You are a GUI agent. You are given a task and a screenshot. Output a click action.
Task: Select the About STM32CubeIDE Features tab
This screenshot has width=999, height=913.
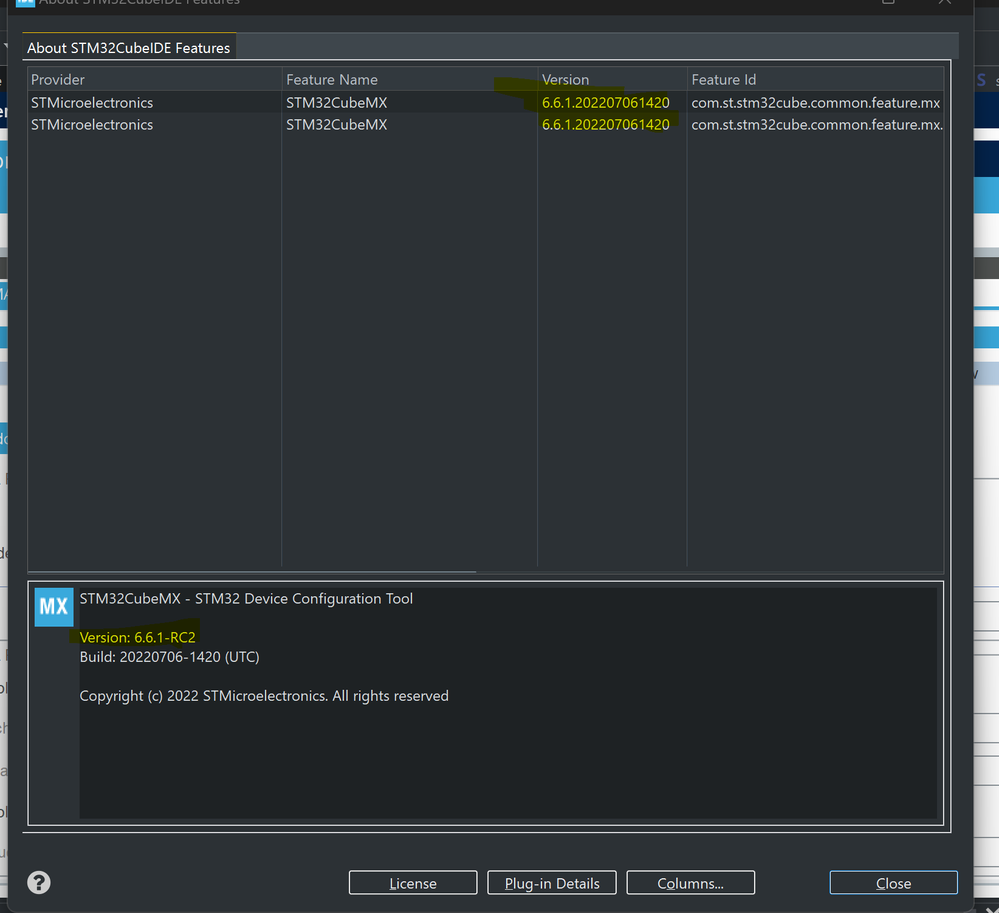coord(129,48)
